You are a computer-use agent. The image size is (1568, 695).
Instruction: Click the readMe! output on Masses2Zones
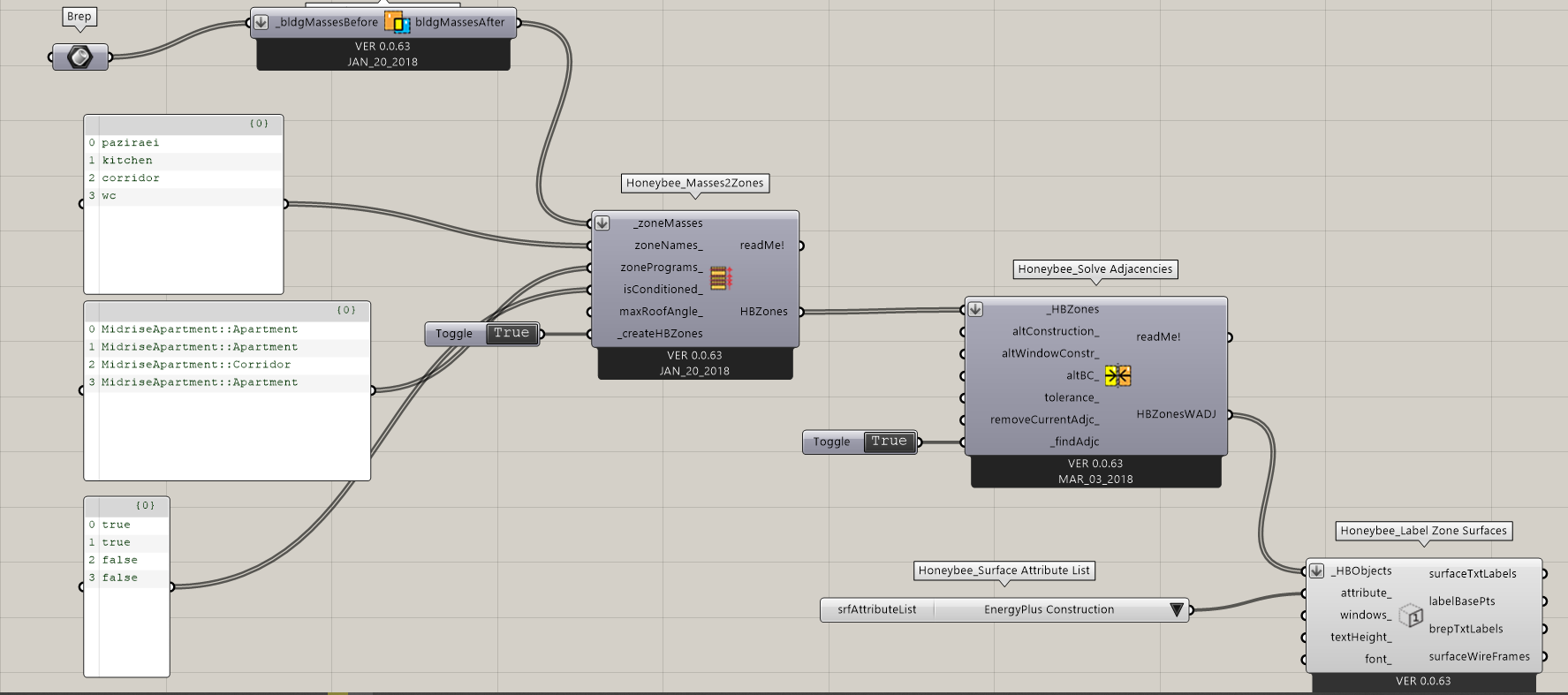click(x=761, y=246)
